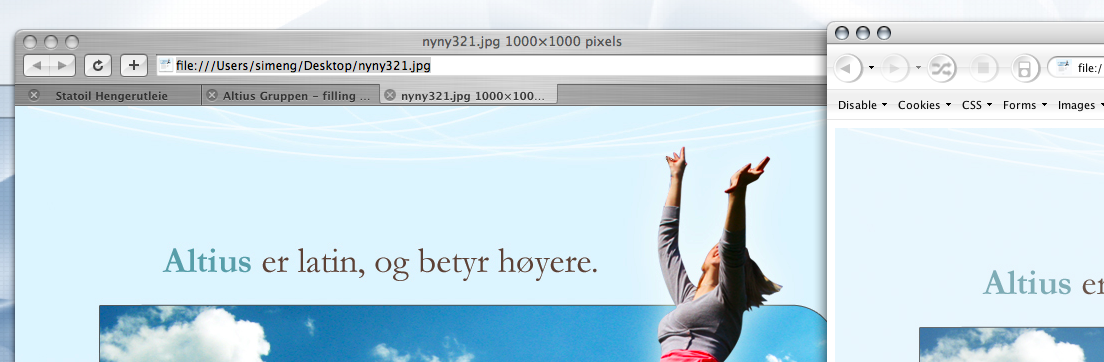Click the favicon in right window's address field

[1063, 68]
